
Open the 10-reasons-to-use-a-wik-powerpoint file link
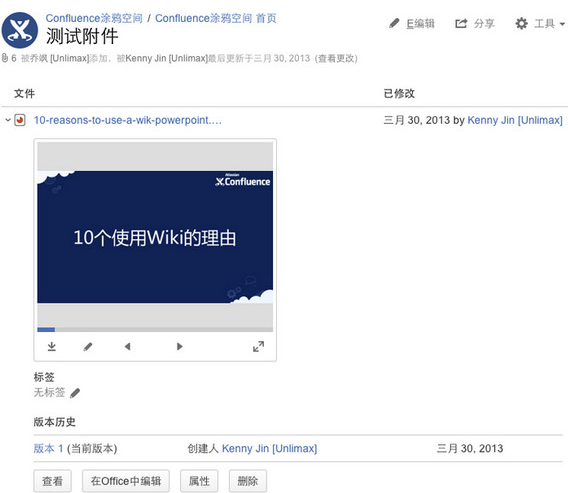(128, 120)
